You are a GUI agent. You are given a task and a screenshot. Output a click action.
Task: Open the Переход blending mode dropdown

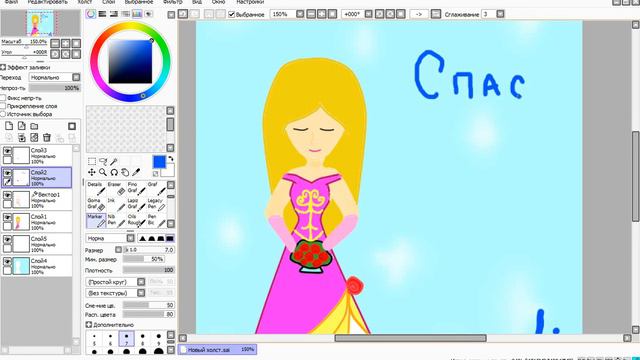coord(76,77)
